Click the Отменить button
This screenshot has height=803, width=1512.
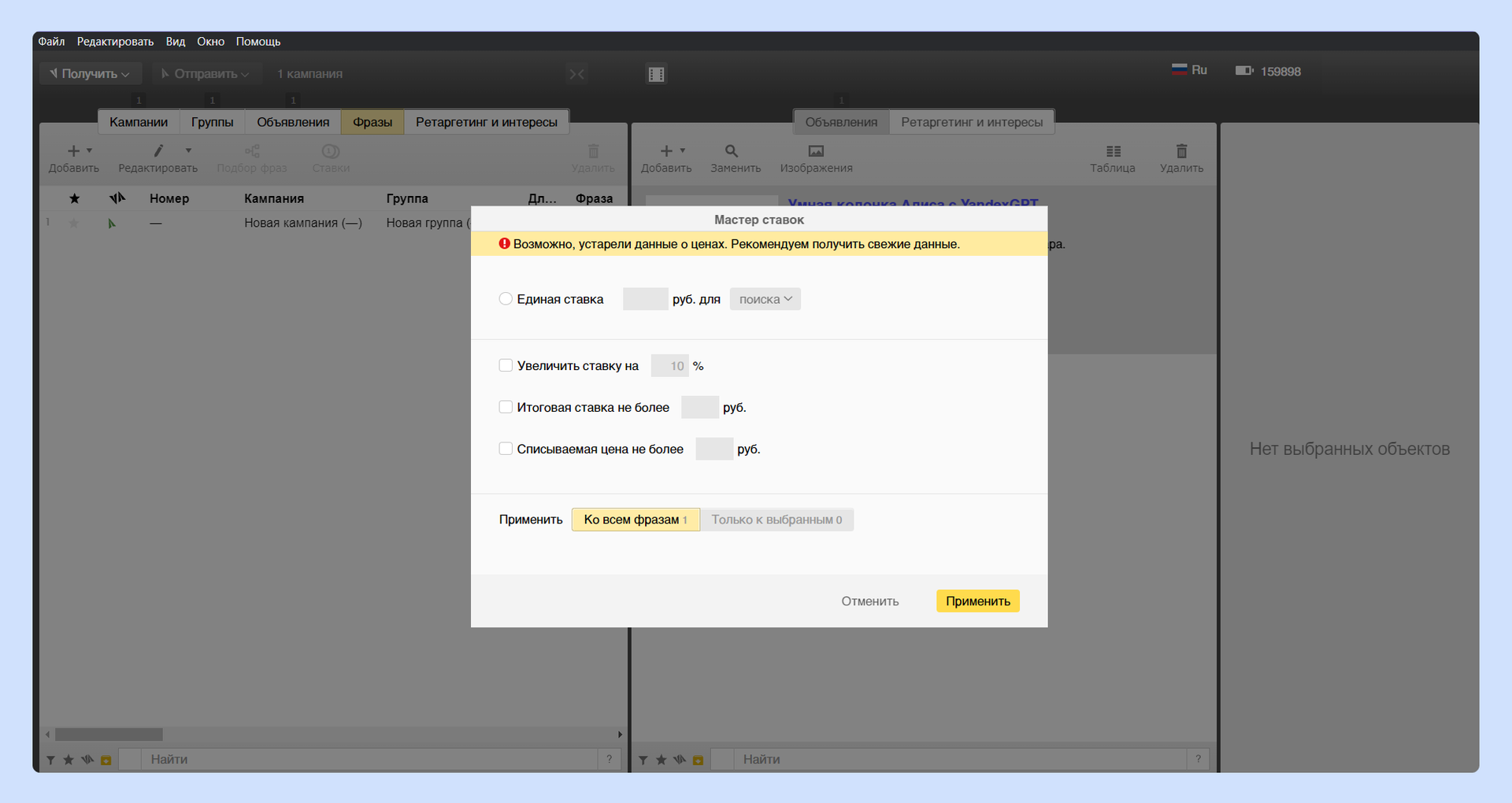point(869,601)
